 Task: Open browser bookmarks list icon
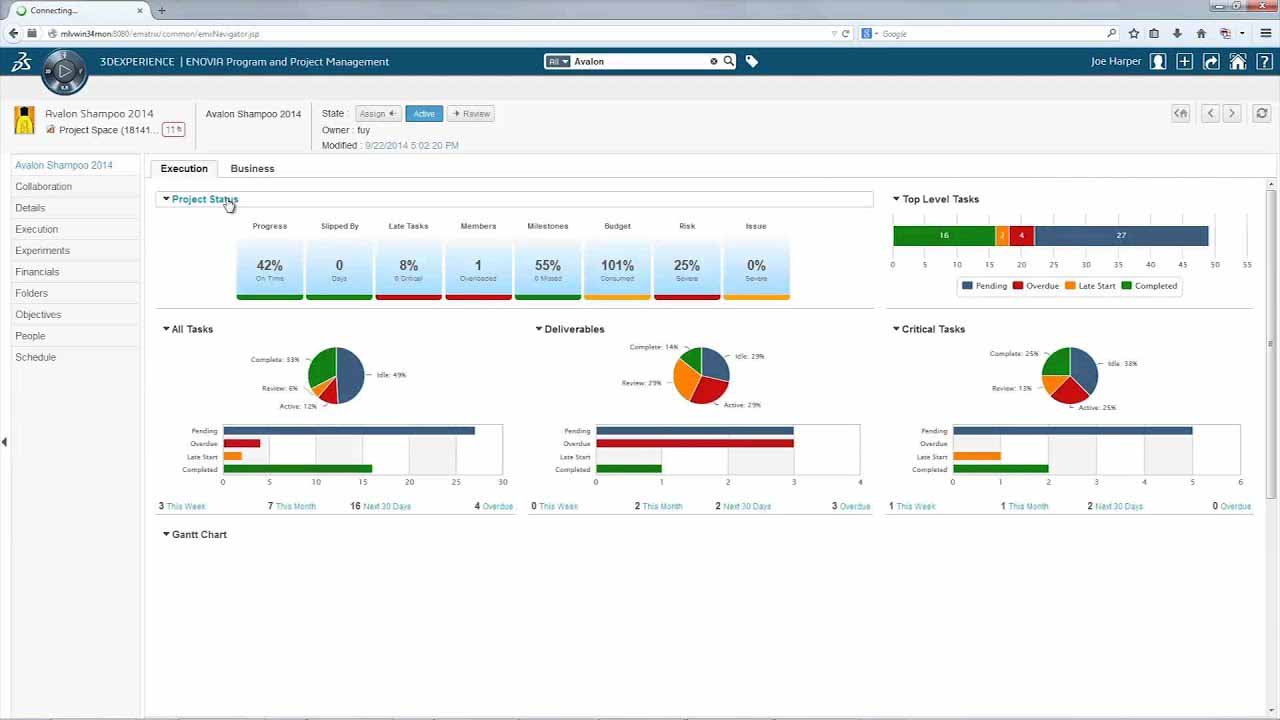[1154, 33]
